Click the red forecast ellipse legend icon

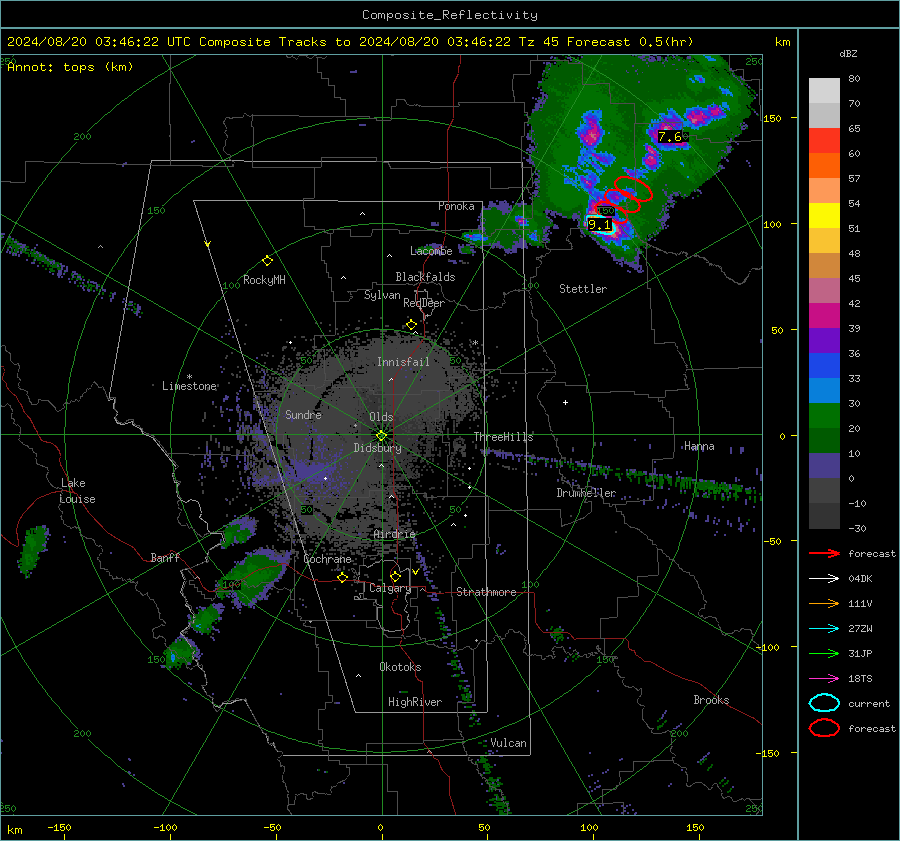824,728
